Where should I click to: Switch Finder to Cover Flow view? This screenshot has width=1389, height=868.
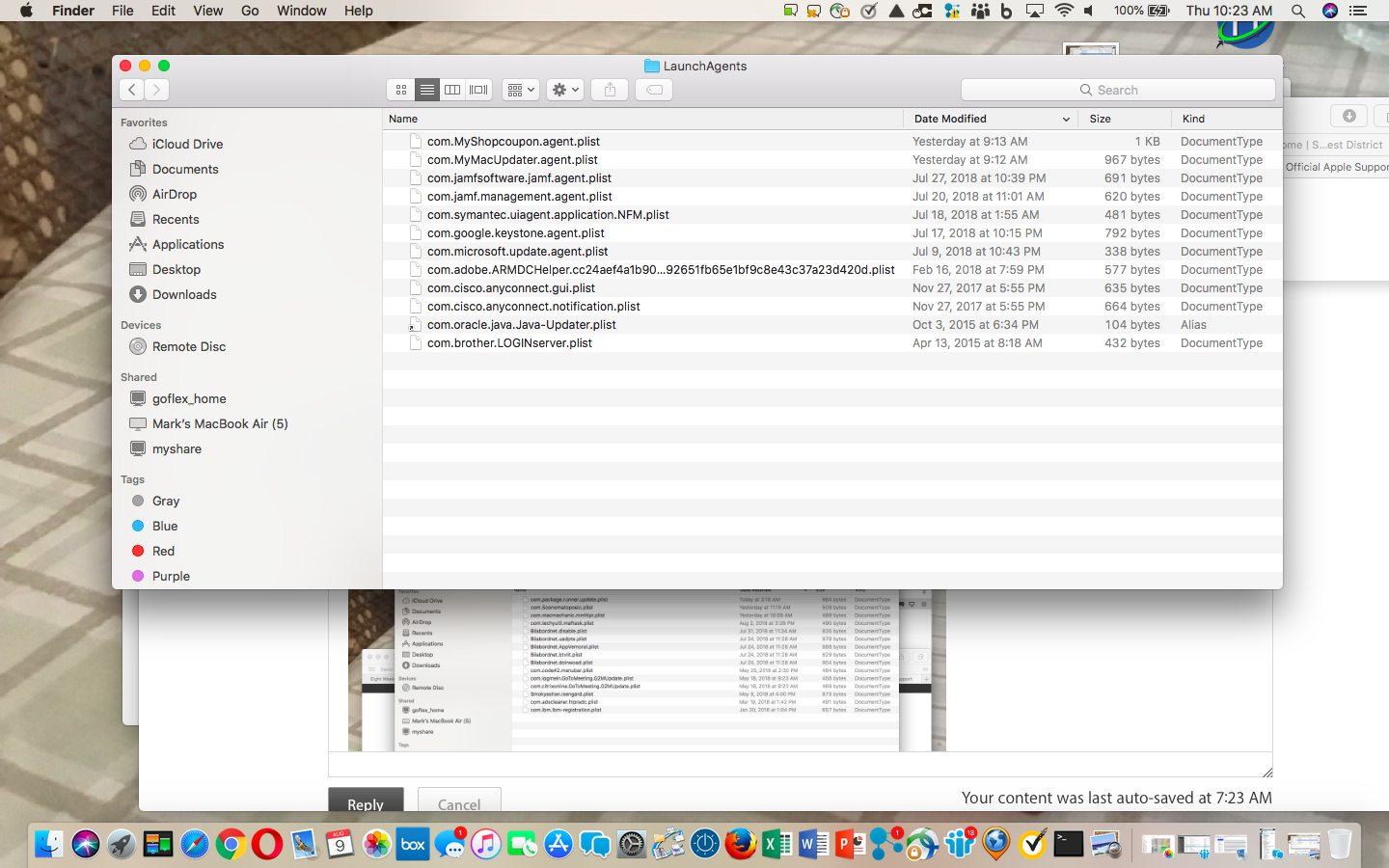click(478, 90)
